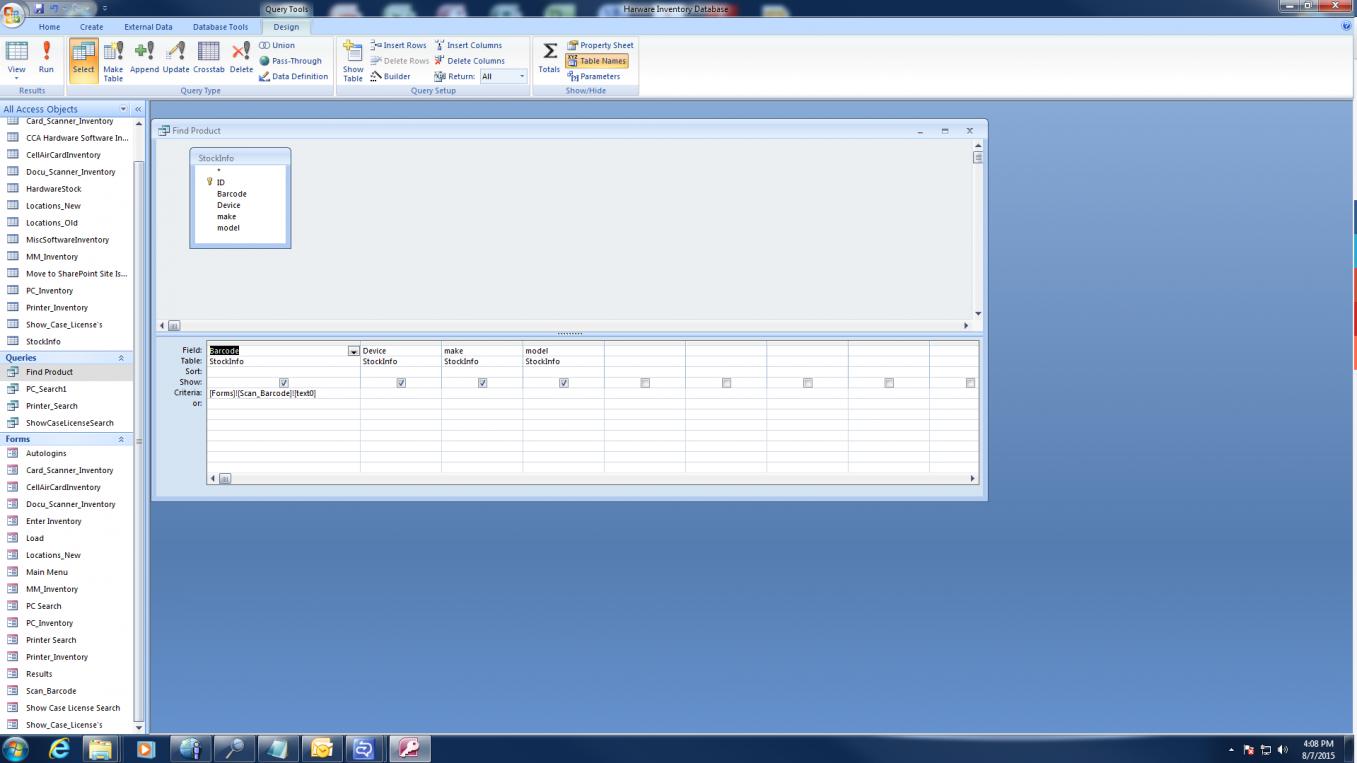This screenshot has width=1357, height=763.
Task: Delete Columns from the query grid
Action: (469, 61)
